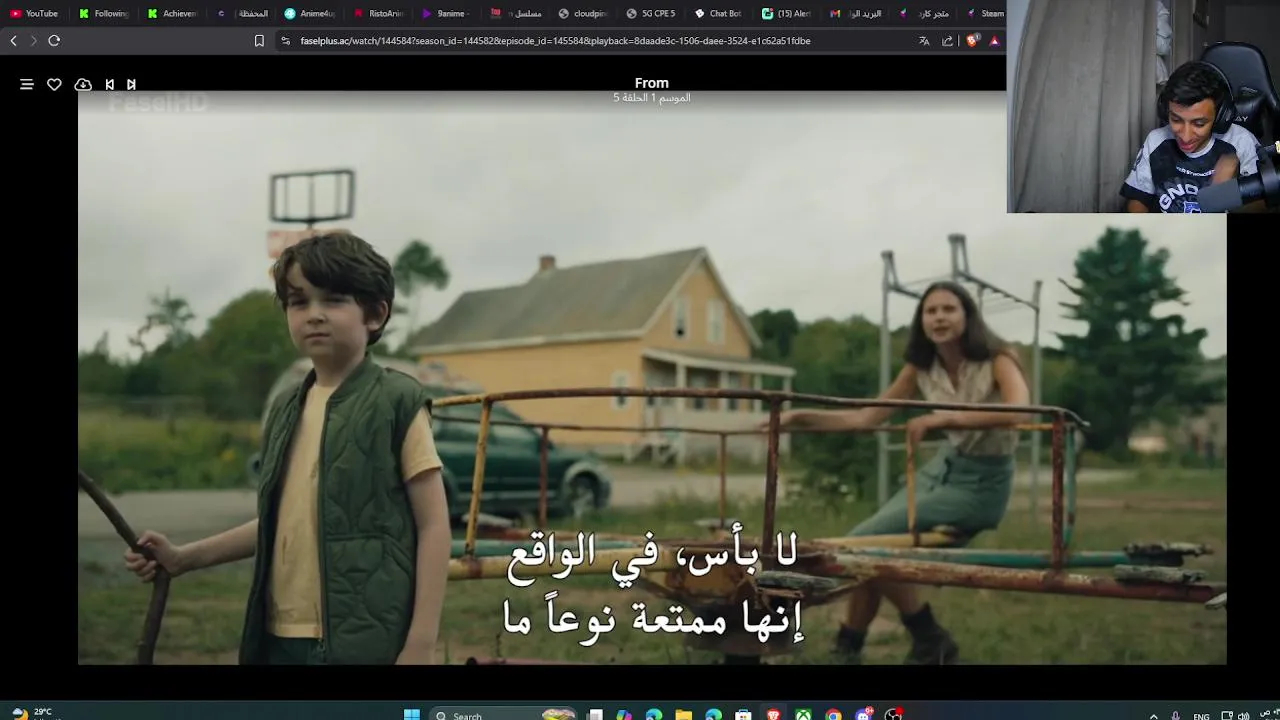The image size is (1280, 720).
Task: Switch to Gmail البريد الوارد tab
Action: (856, 14)
